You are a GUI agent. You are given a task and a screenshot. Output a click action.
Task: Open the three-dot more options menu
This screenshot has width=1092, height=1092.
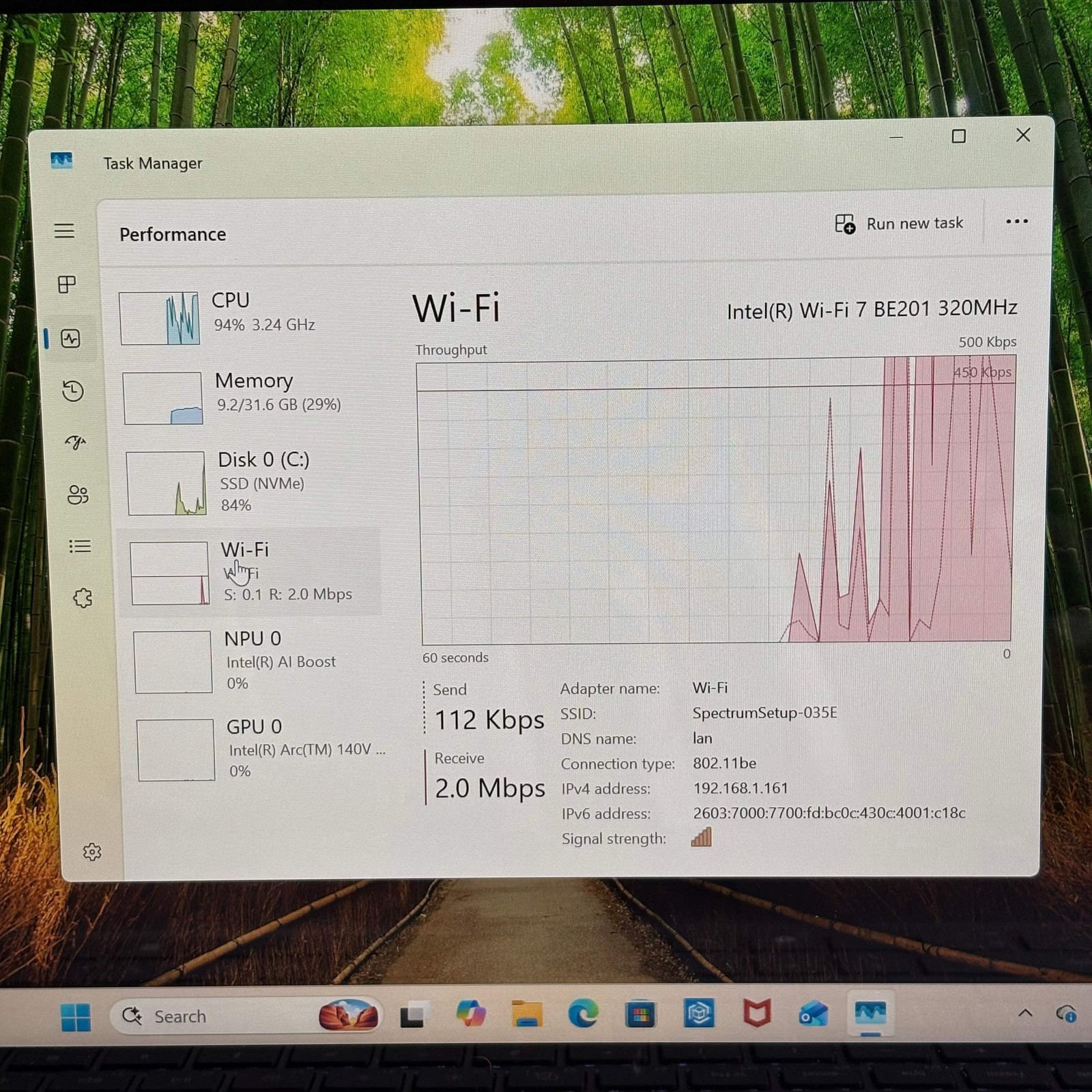pyautogui.click(x=1016, y=221)
